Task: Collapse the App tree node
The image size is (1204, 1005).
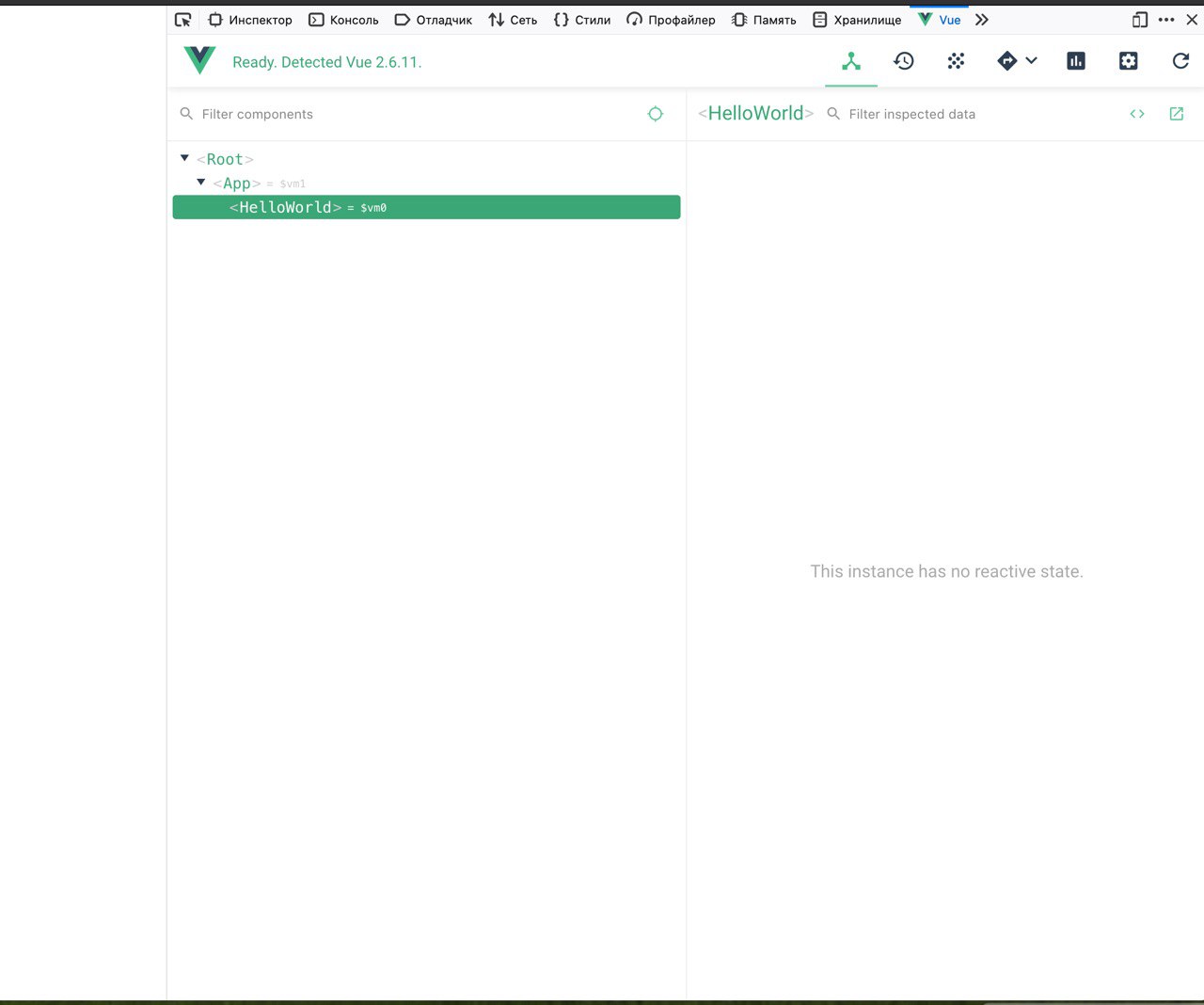Action: tap(200, 182)
